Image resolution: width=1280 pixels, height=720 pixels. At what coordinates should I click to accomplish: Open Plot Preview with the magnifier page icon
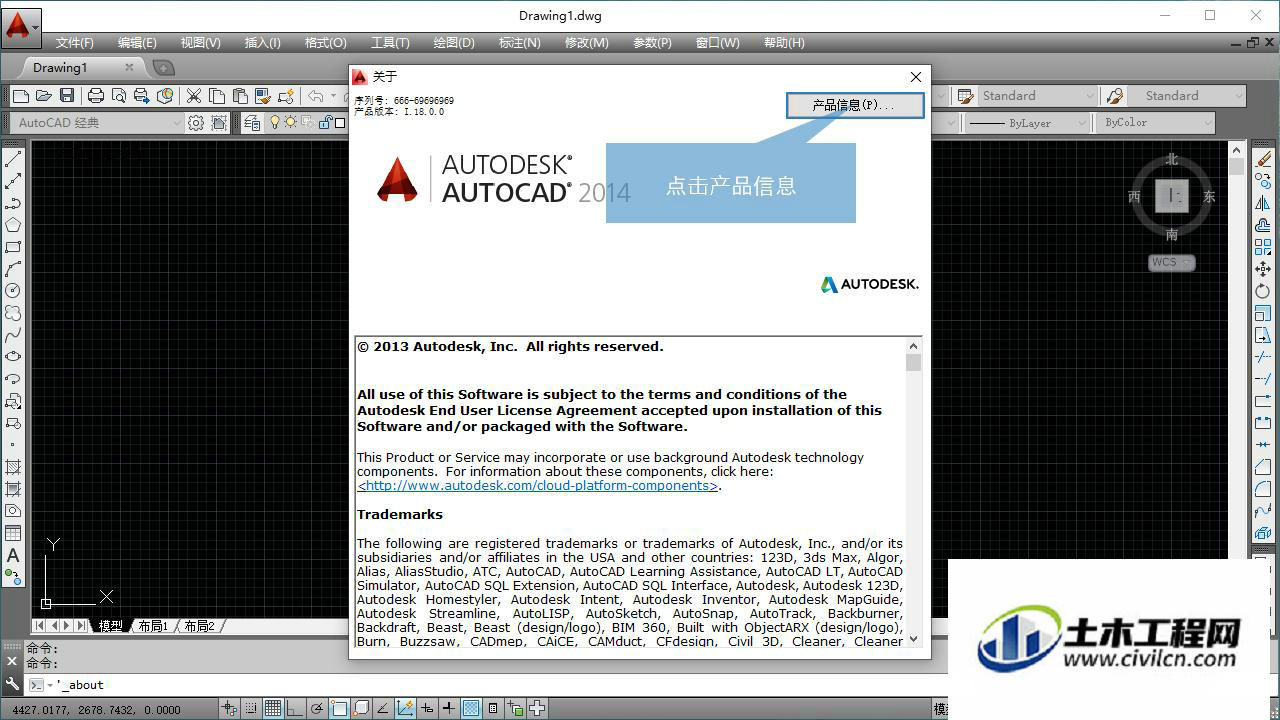119,96
